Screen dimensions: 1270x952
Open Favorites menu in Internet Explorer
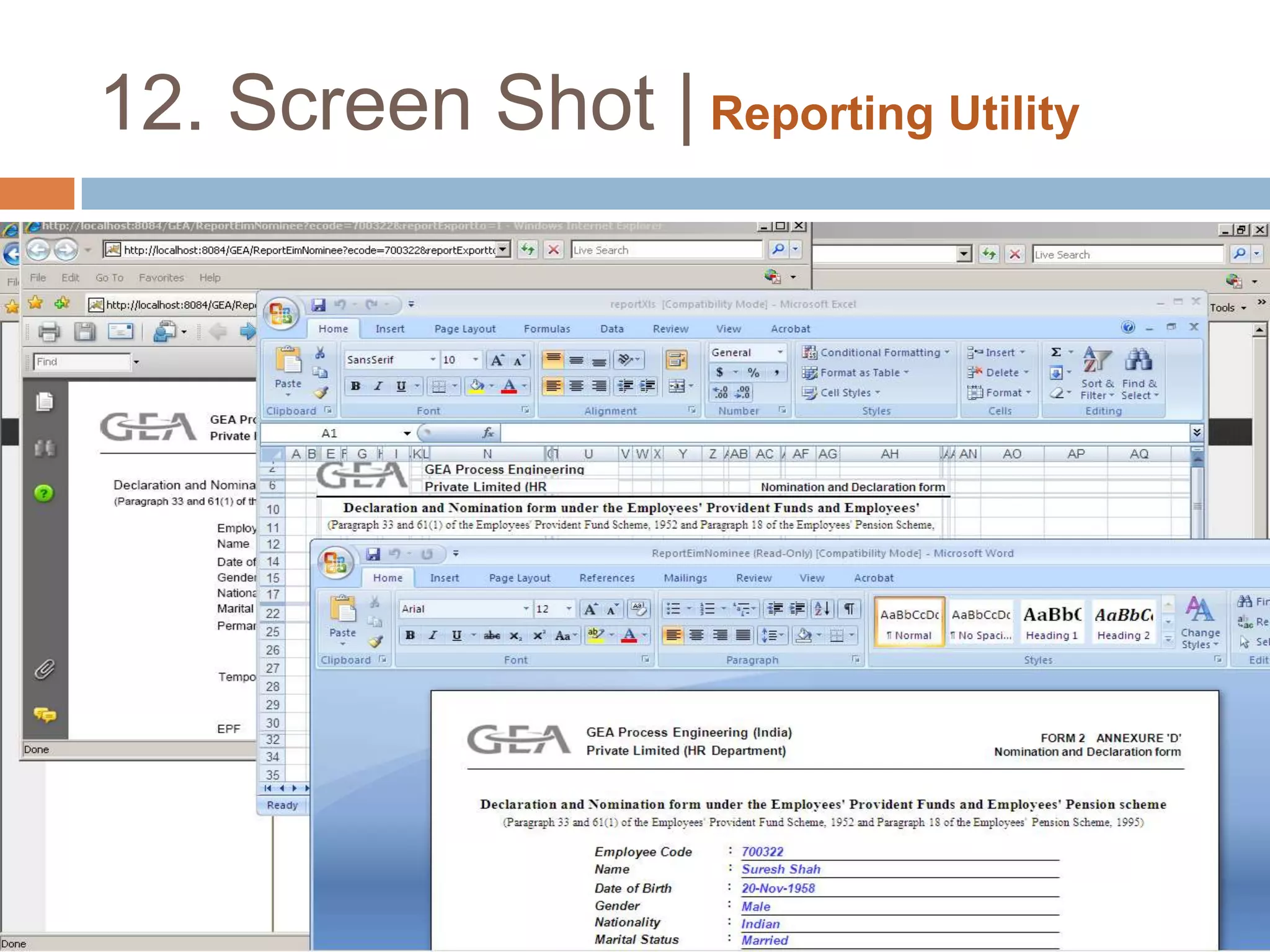pos(161,278)
